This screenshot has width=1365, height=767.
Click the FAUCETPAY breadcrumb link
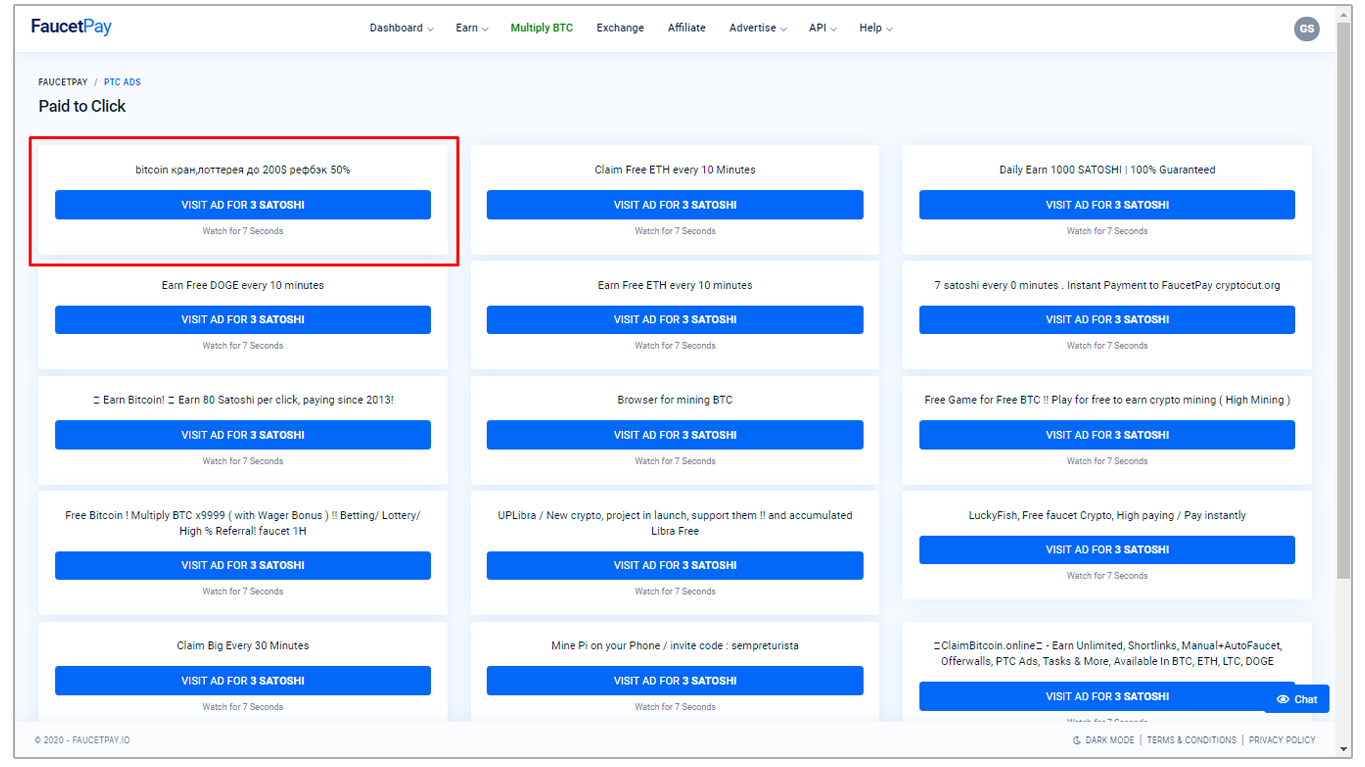point(63,82)
